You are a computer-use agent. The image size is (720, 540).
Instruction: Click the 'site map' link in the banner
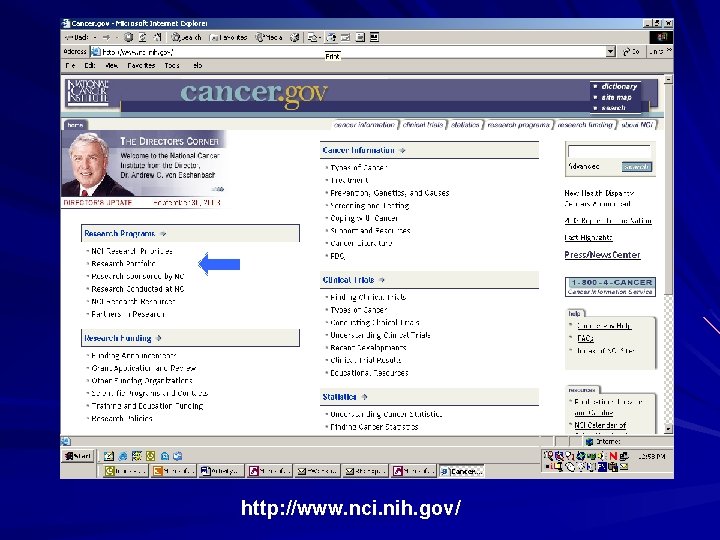[616, 97]
